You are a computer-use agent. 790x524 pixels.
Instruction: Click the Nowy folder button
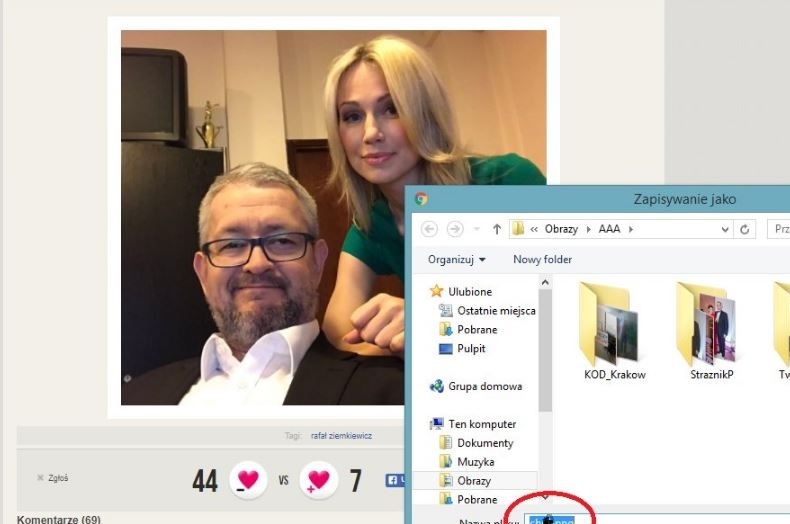pos(542,259)
